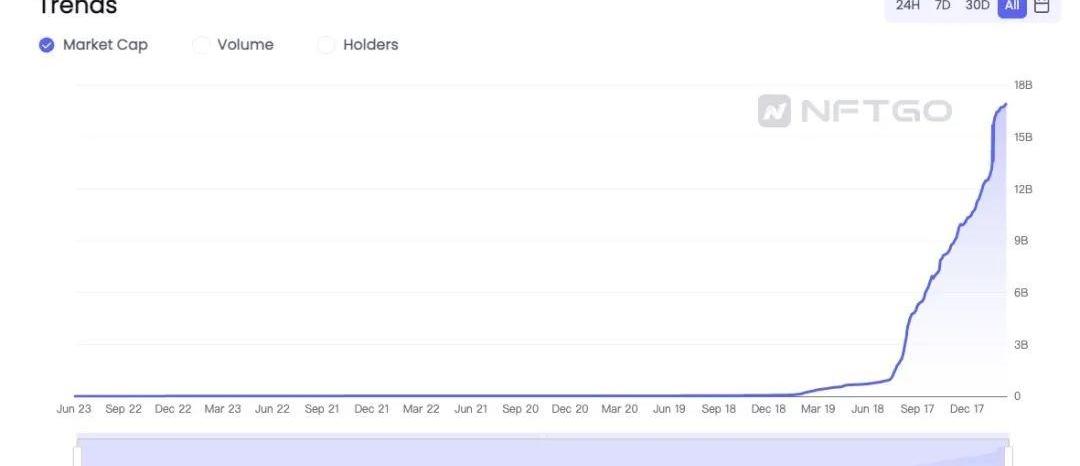The image size is (1080, 466).
Task: Select the All time range
Action: 1012,6
